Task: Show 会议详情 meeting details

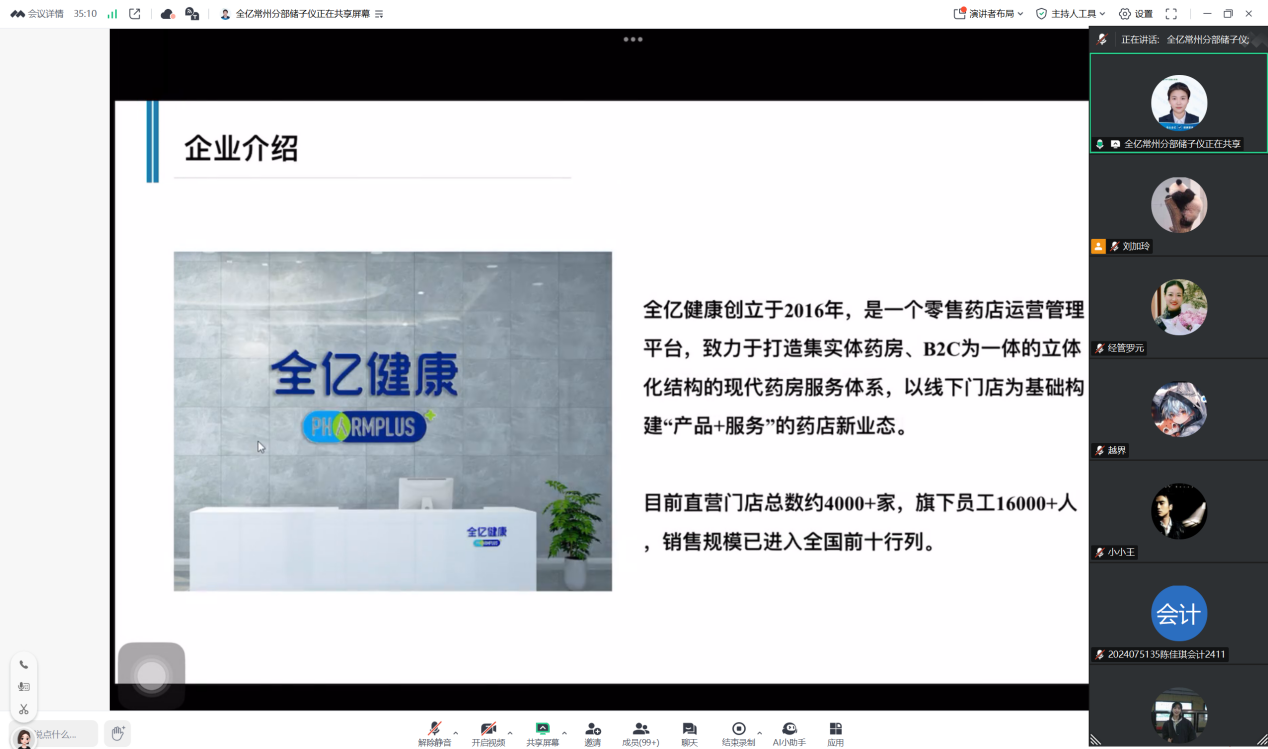Action: point(37,14)
